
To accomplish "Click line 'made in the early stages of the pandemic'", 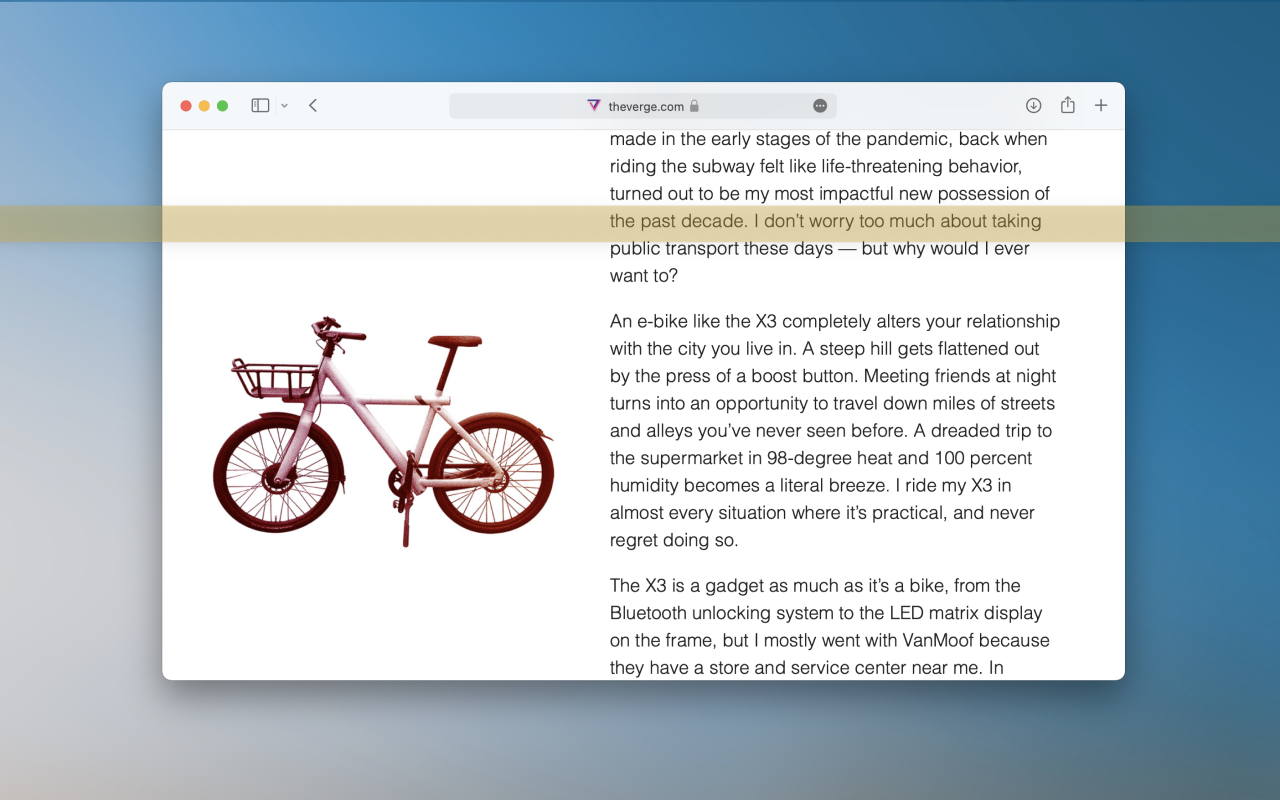I will [x=829, y=139].
